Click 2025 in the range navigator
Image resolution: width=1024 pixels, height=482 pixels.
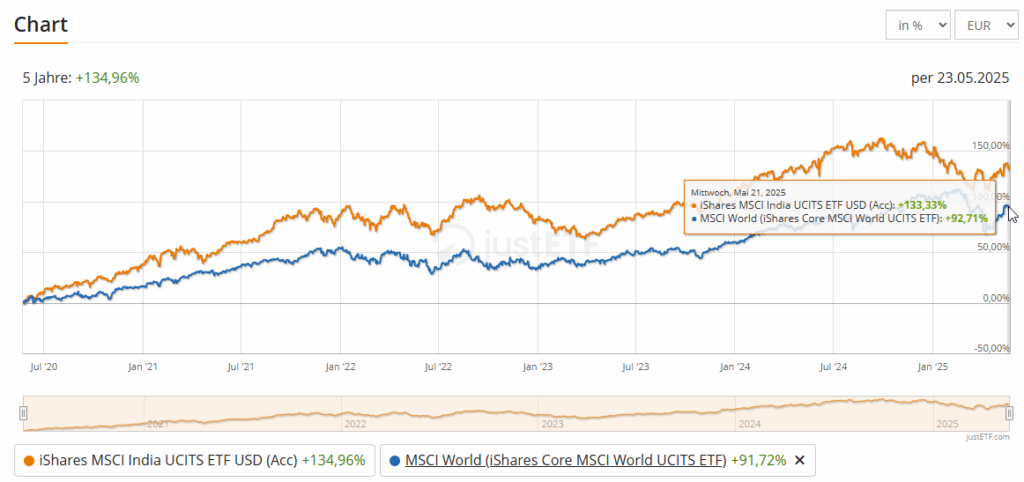[x=947, y=424]
